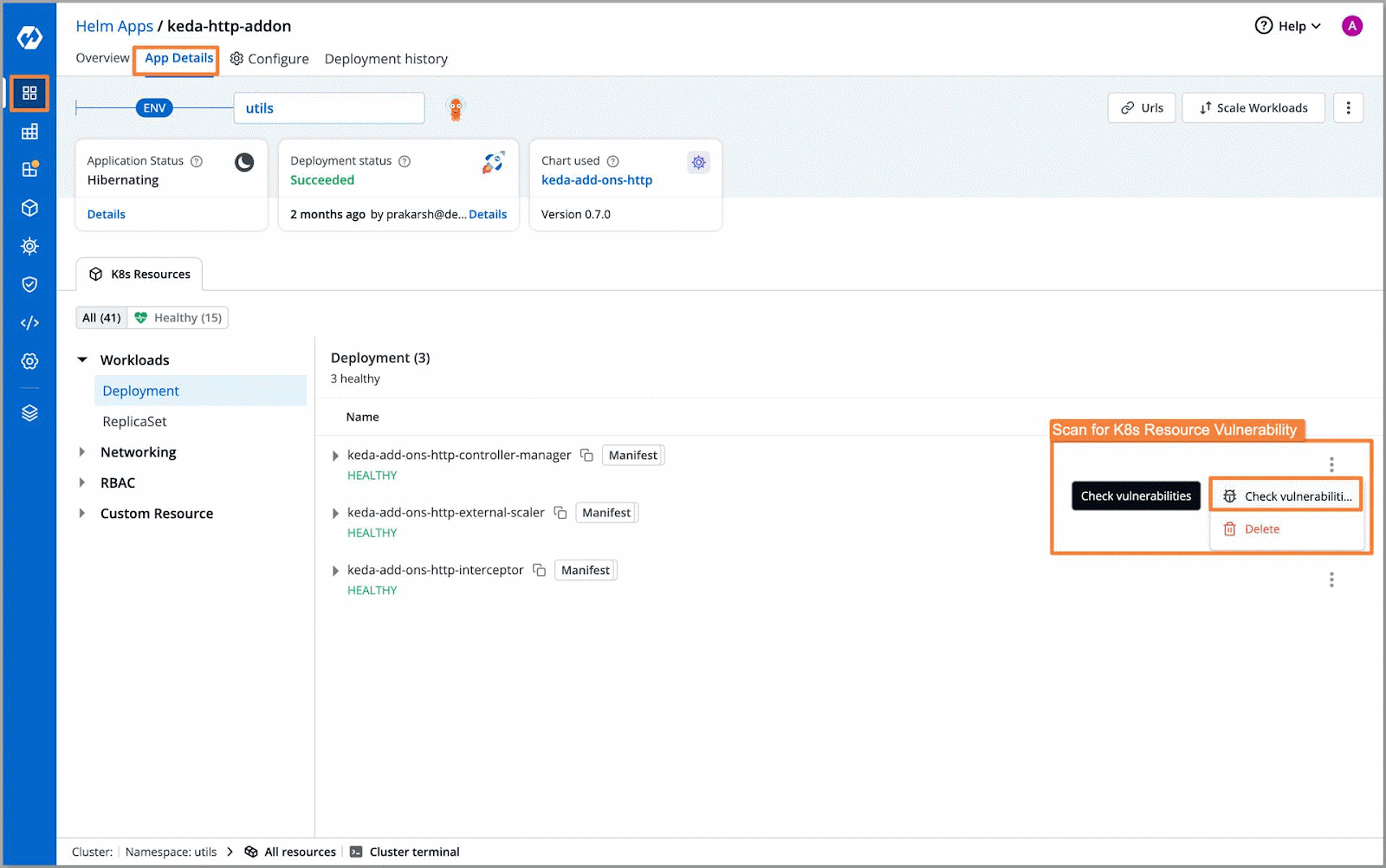Choose Delete in the row menu
The width and height of the screenshot is (1386, 868).
coord(1286,528)
